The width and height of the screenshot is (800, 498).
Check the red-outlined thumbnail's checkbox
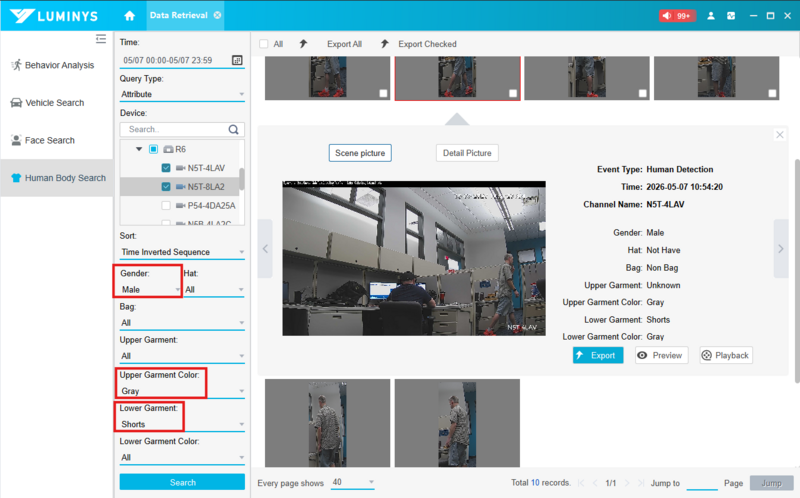tap(513, 93)
